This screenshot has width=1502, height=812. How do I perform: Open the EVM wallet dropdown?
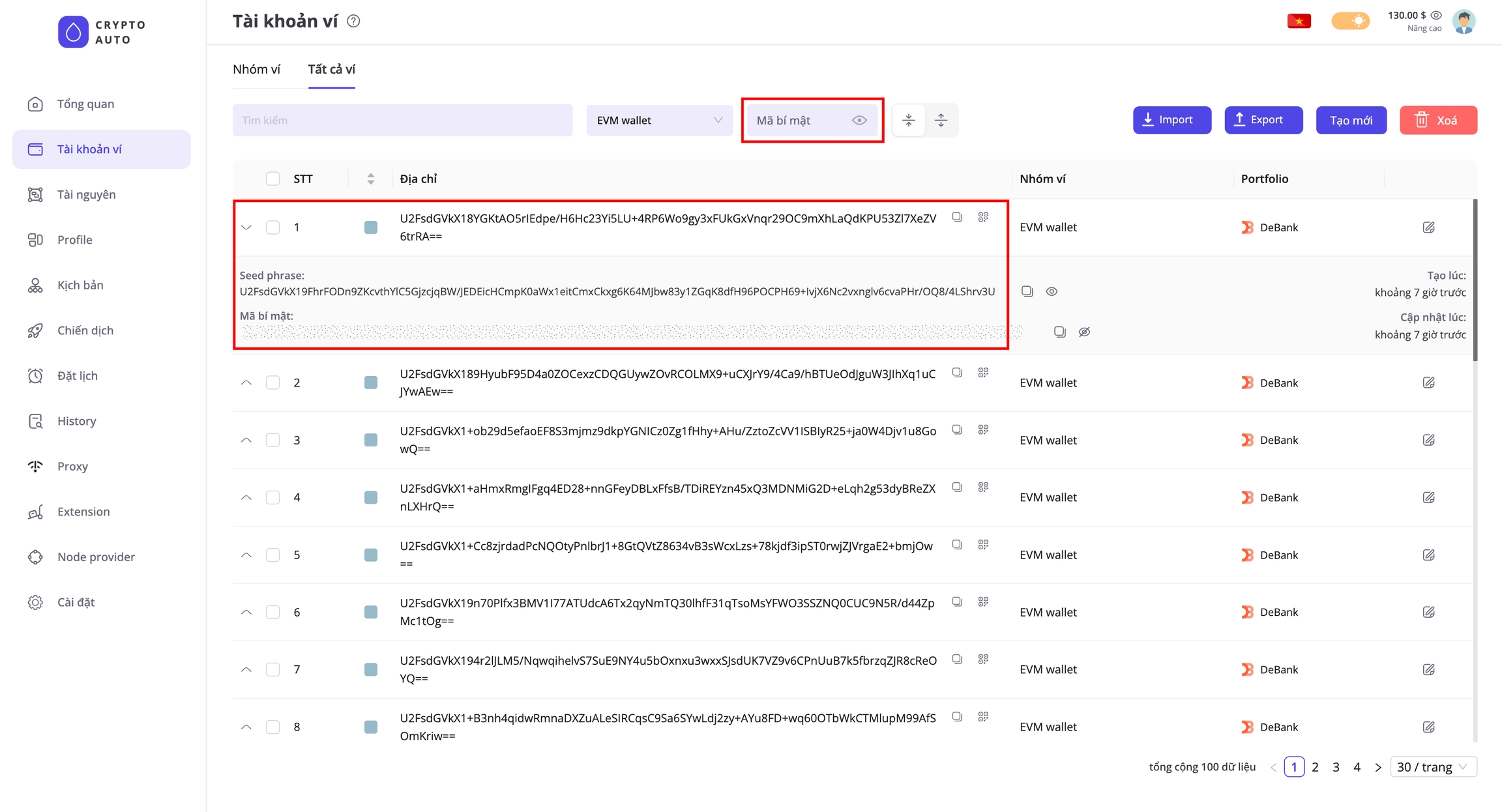[x=659, y=120]
